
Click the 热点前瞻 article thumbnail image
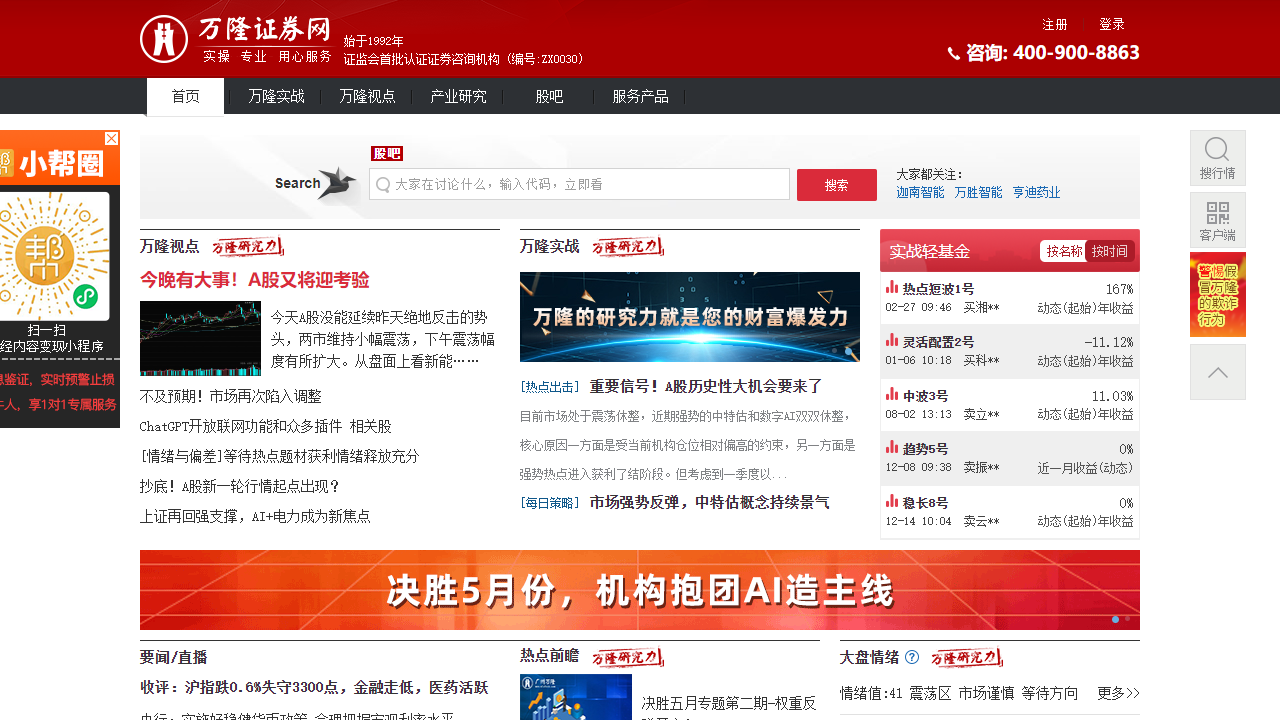pyautogui.click(x=576, y=697)
